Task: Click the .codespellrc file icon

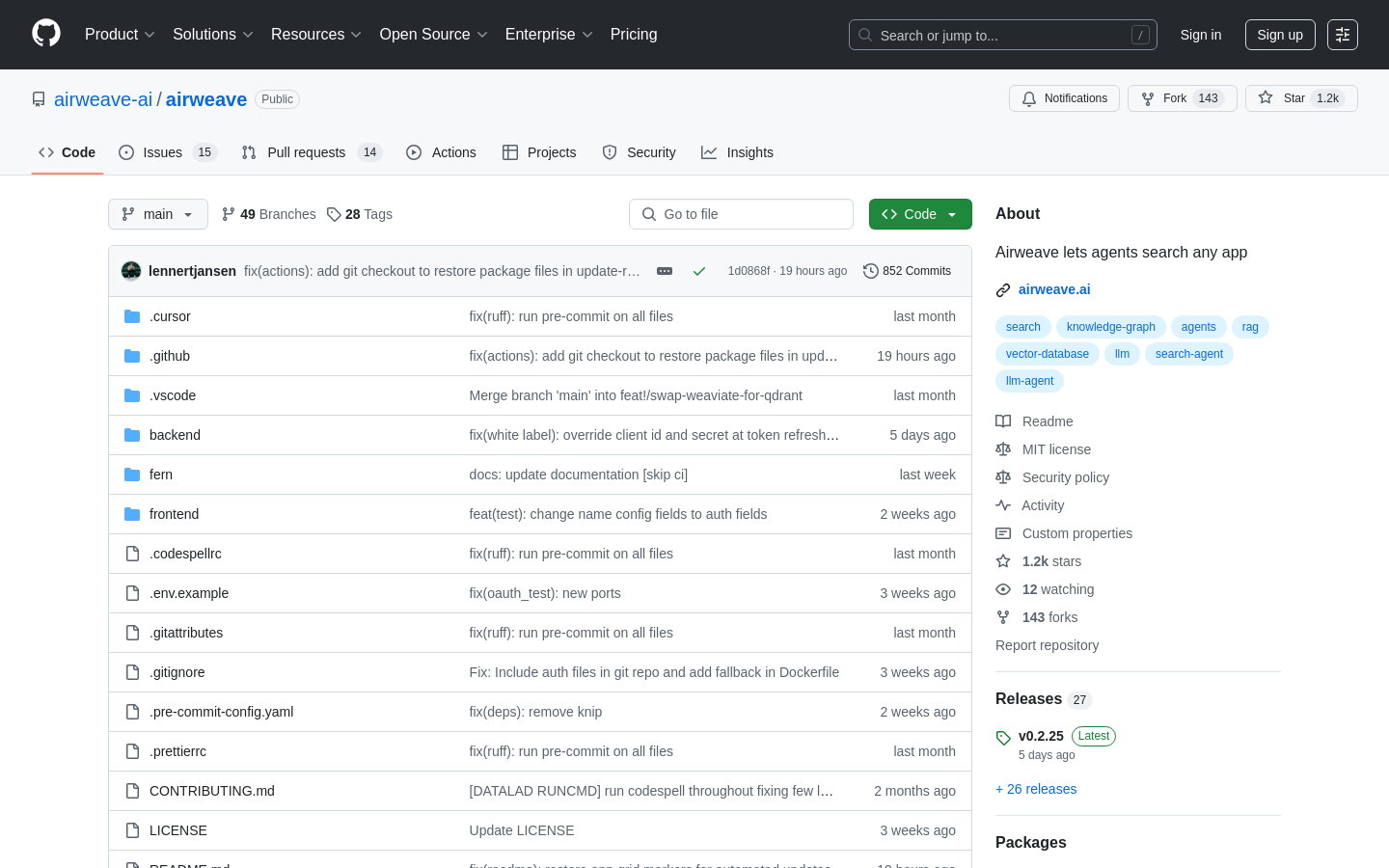Action: tap(132, 554)
